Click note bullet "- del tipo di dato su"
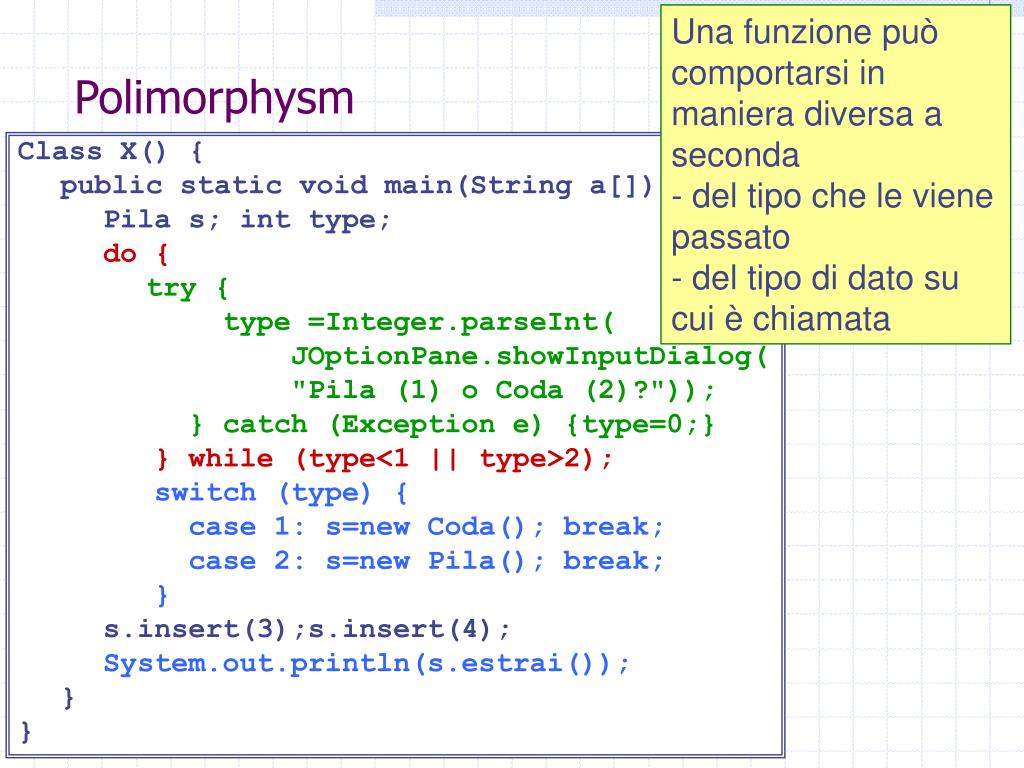 815,279
